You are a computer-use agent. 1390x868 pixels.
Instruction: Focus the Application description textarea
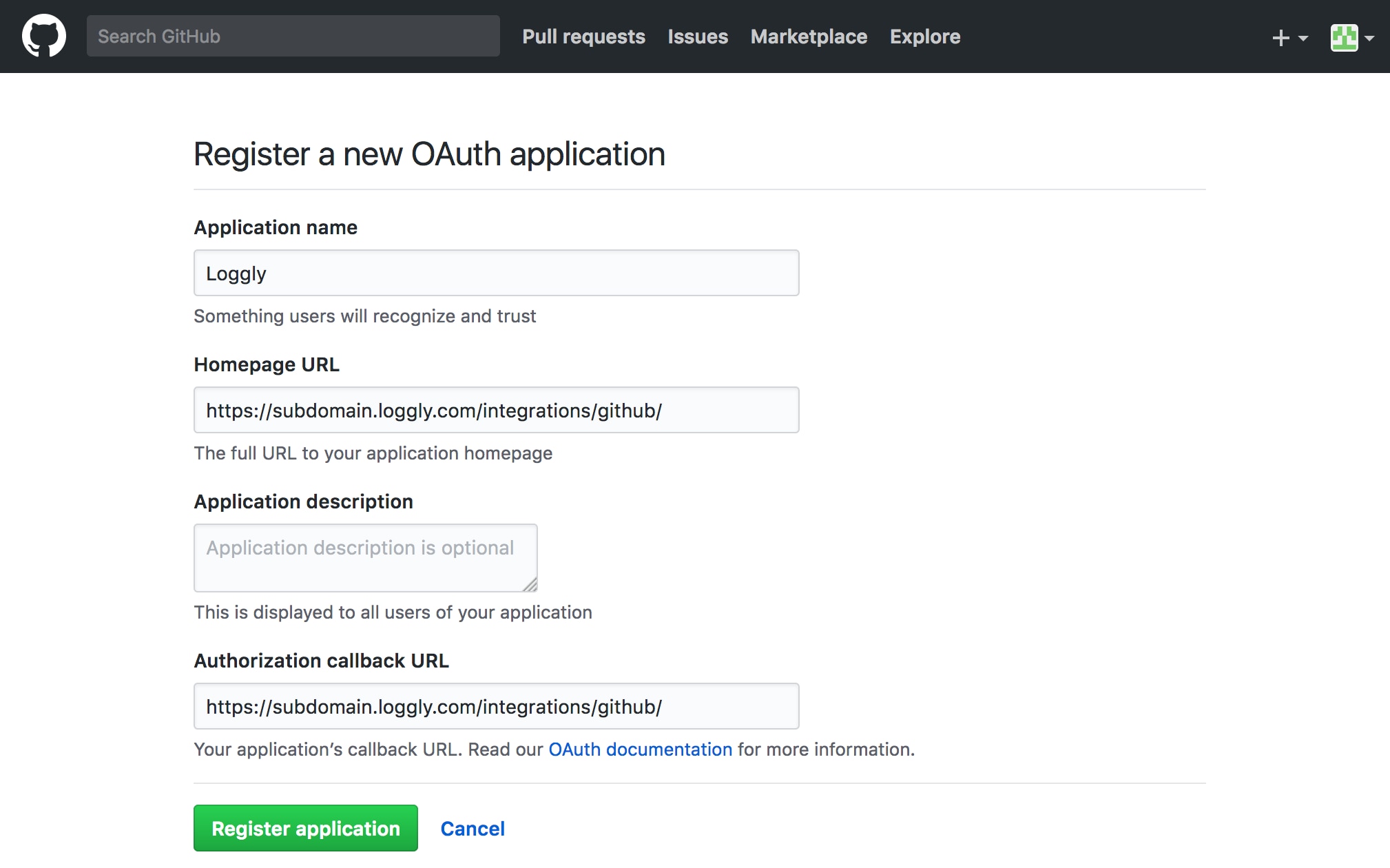(x=365, y=558)
